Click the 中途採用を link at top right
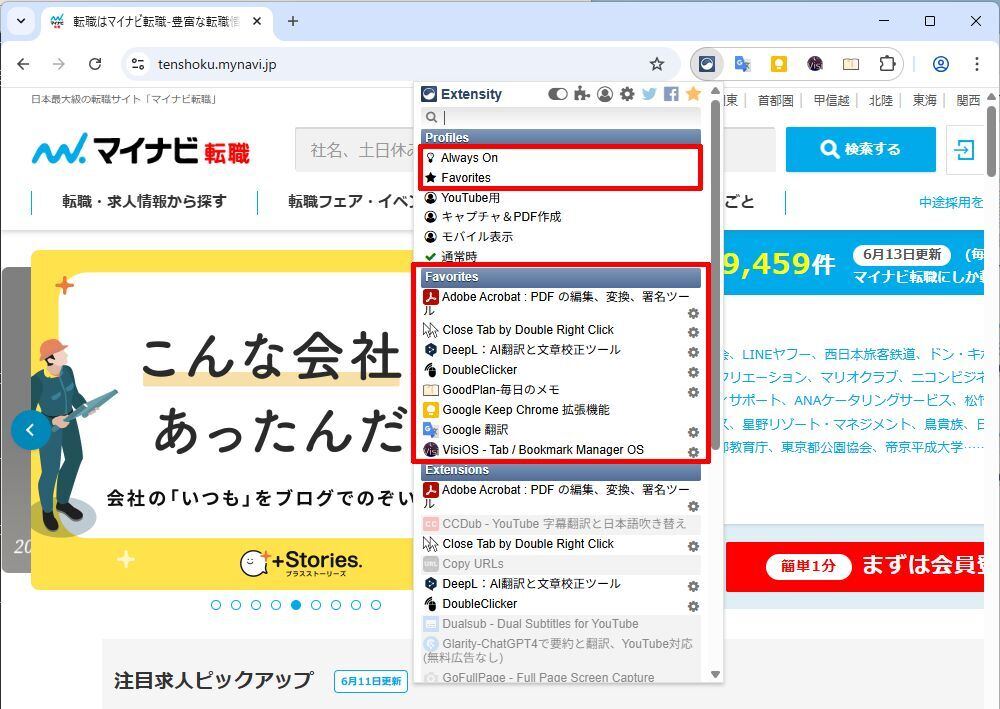 [951, 202]
